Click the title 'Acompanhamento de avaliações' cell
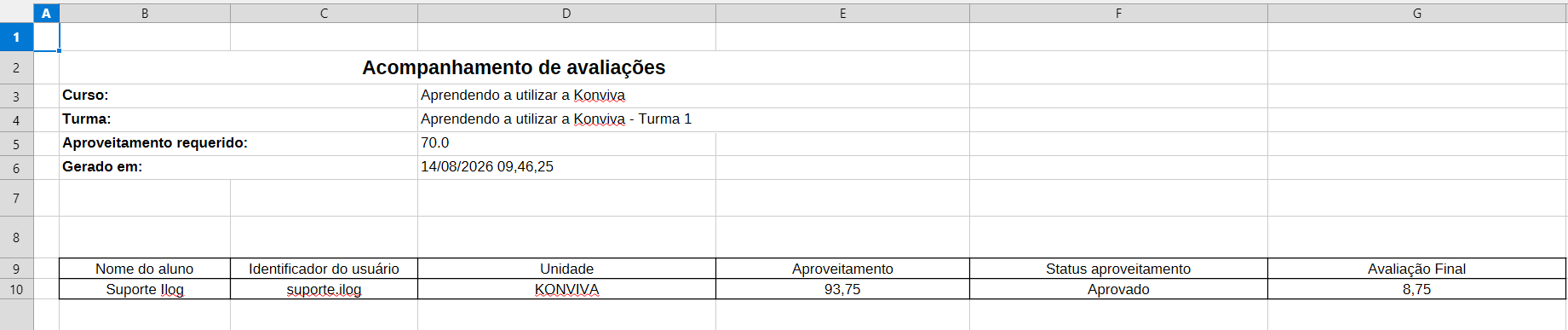1568x330 pixels. point(514,67)
